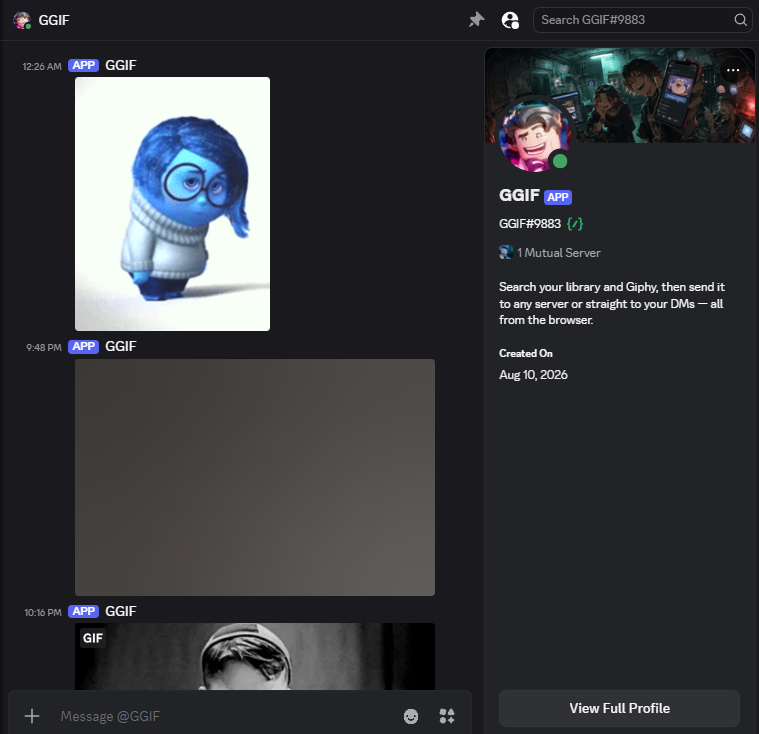
Task: Click the APP tag next to profile name
Action: click(558, 197)
